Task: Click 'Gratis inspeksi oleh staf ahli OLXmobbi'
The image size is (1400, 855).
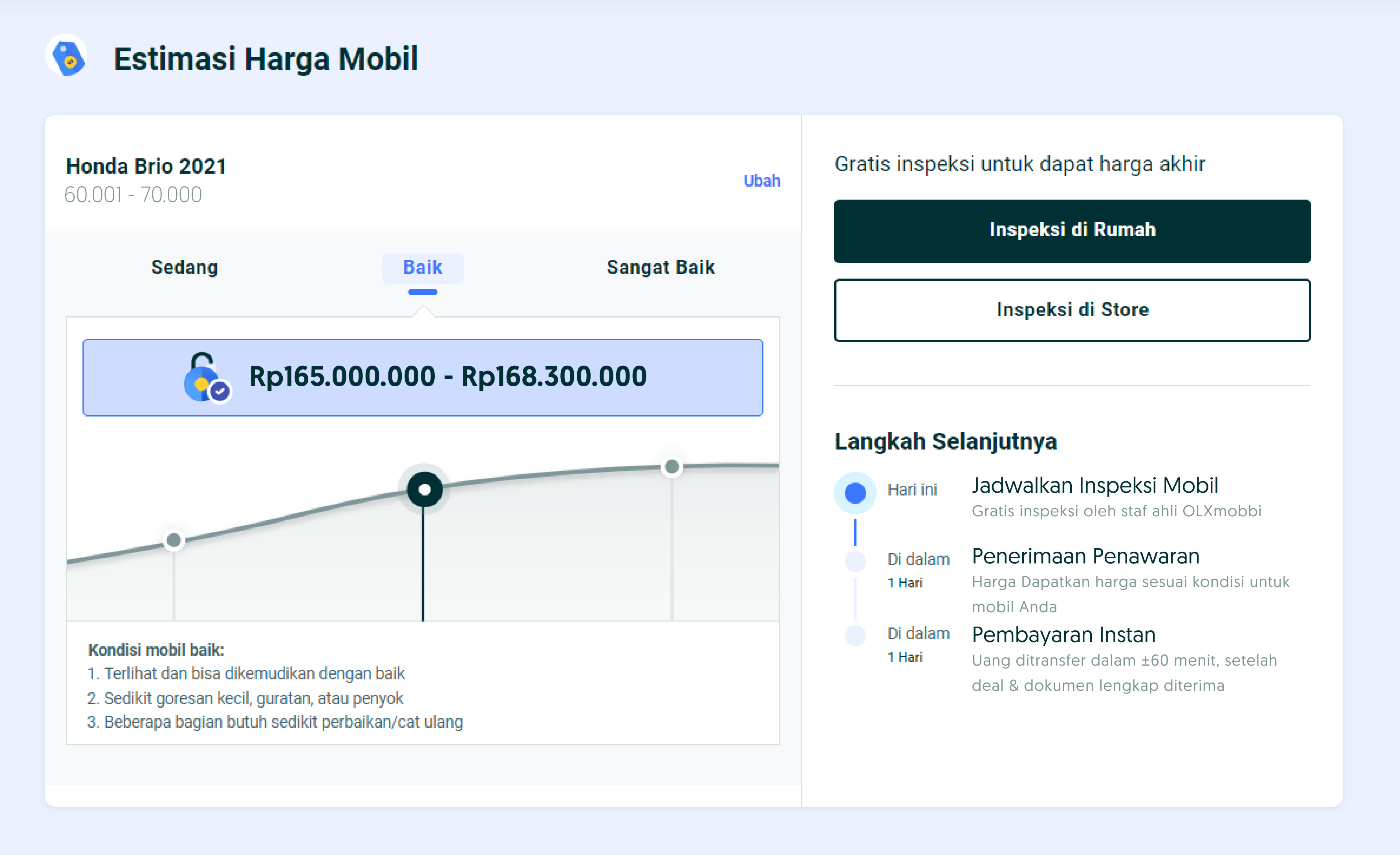Action: point(1116,511)
